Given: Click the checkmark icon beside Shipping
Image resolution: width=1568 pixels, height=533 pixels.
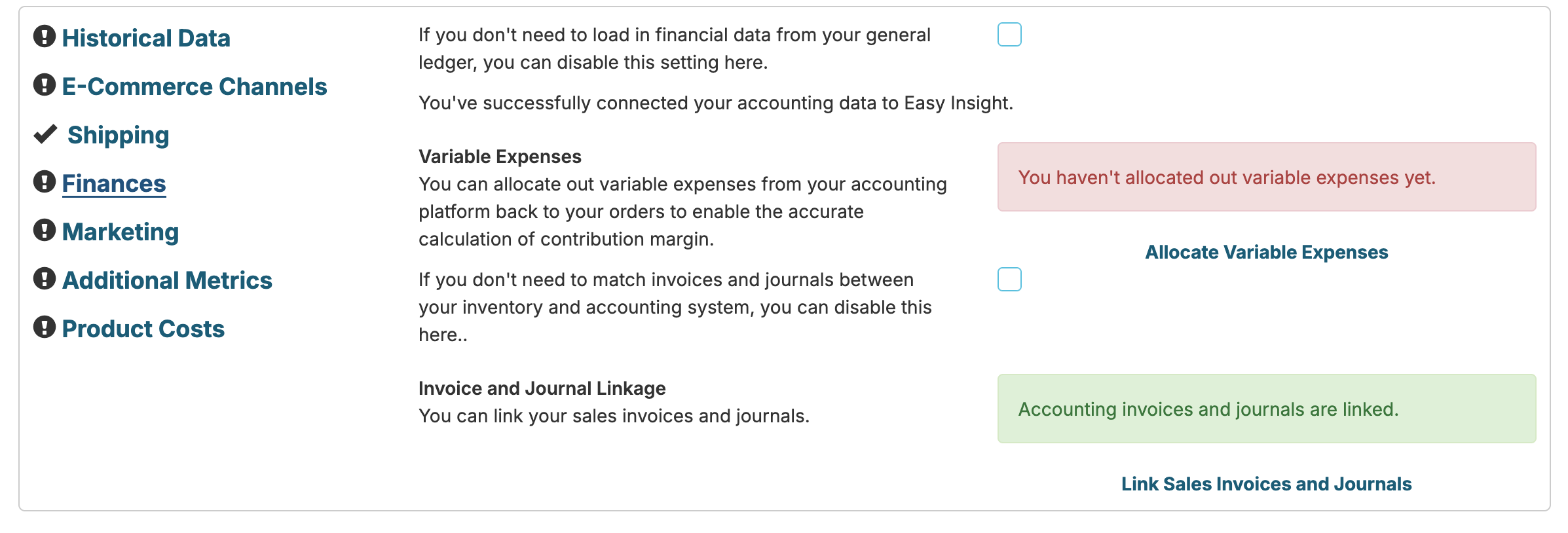Looking at the screenshot, I should tap(45, 134).
